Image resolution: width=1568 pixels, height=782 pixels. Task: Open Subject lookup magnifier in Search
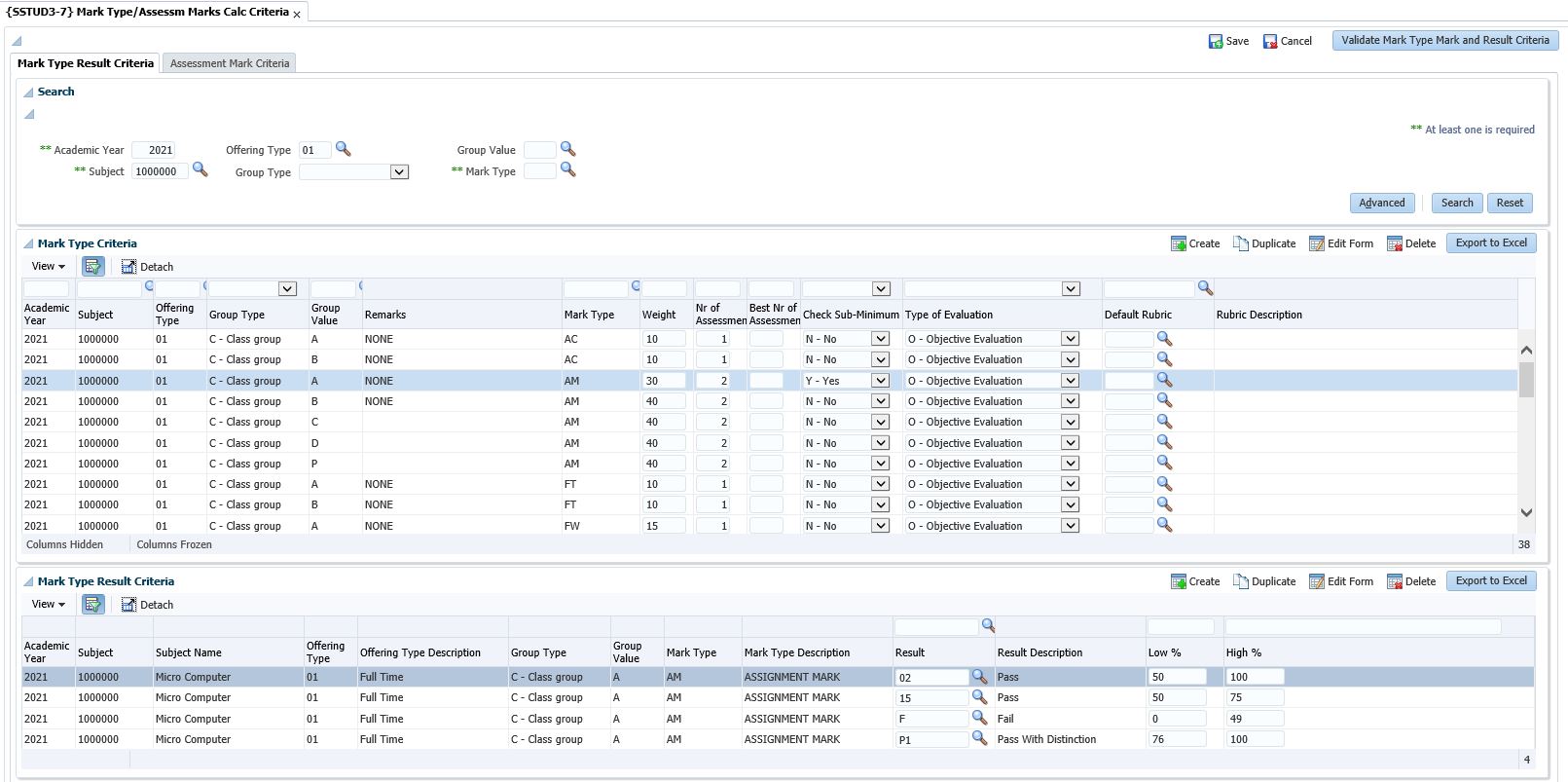200,169
